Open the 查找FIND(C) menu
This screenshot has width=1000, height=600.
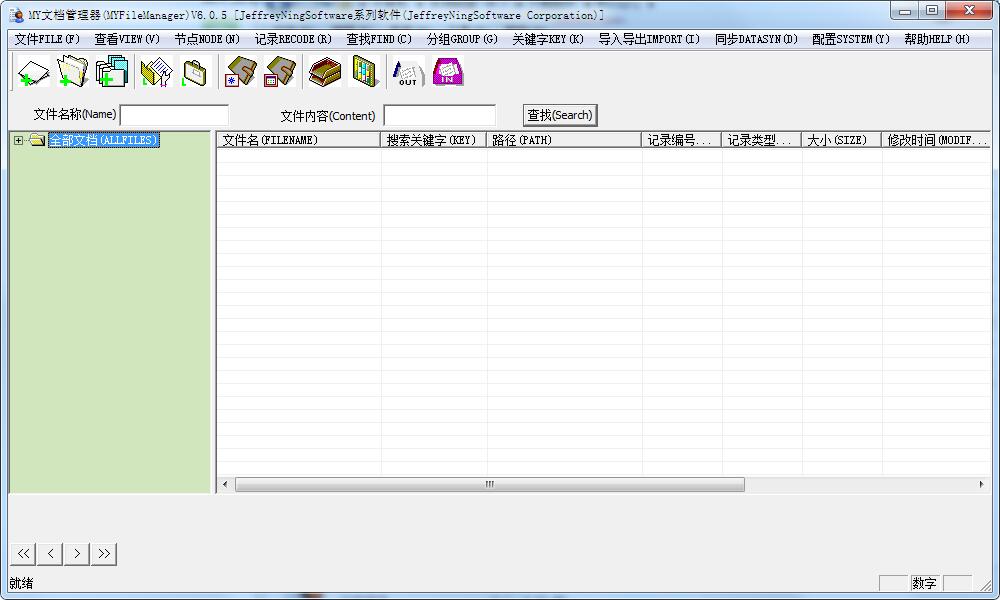point(379,39)
